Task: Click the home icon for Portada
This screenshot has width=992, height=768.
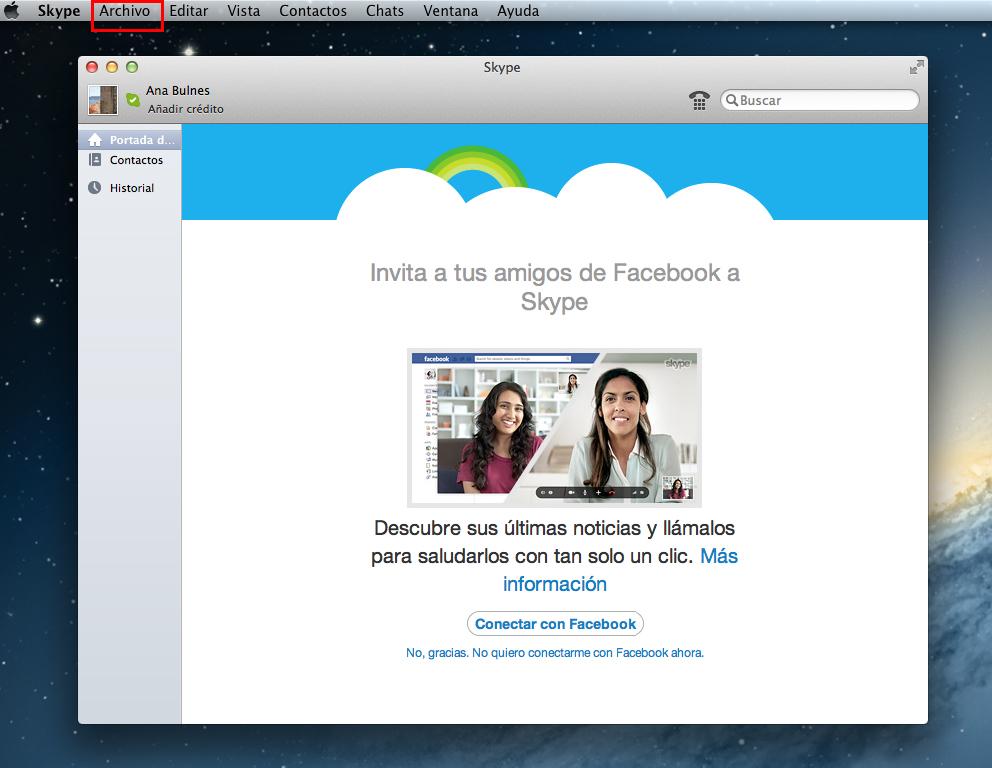Action: [95, 140]
